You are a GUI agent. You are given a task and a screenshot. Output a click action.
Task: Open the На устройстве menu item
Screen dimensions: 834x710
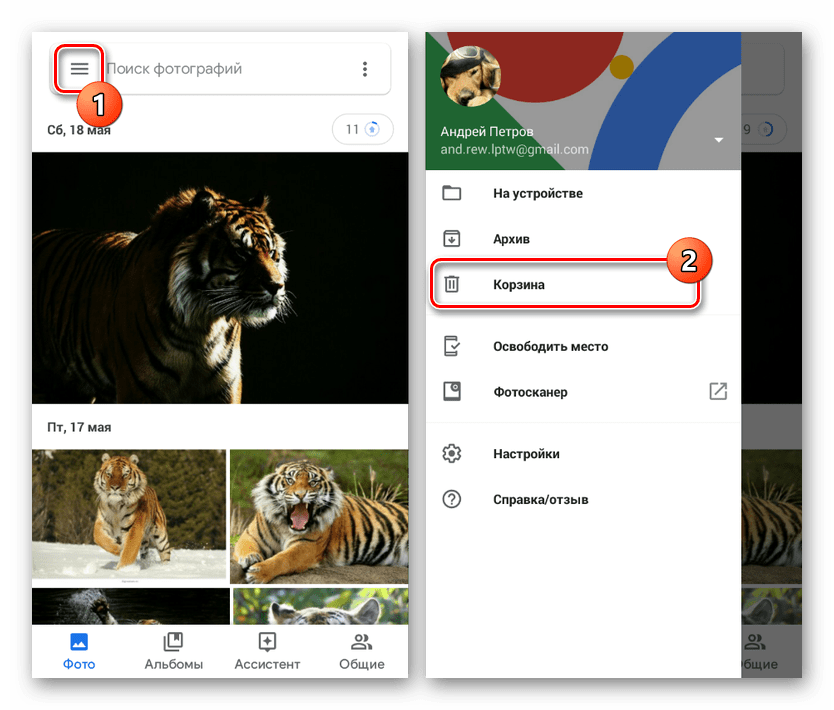[537, 193]
